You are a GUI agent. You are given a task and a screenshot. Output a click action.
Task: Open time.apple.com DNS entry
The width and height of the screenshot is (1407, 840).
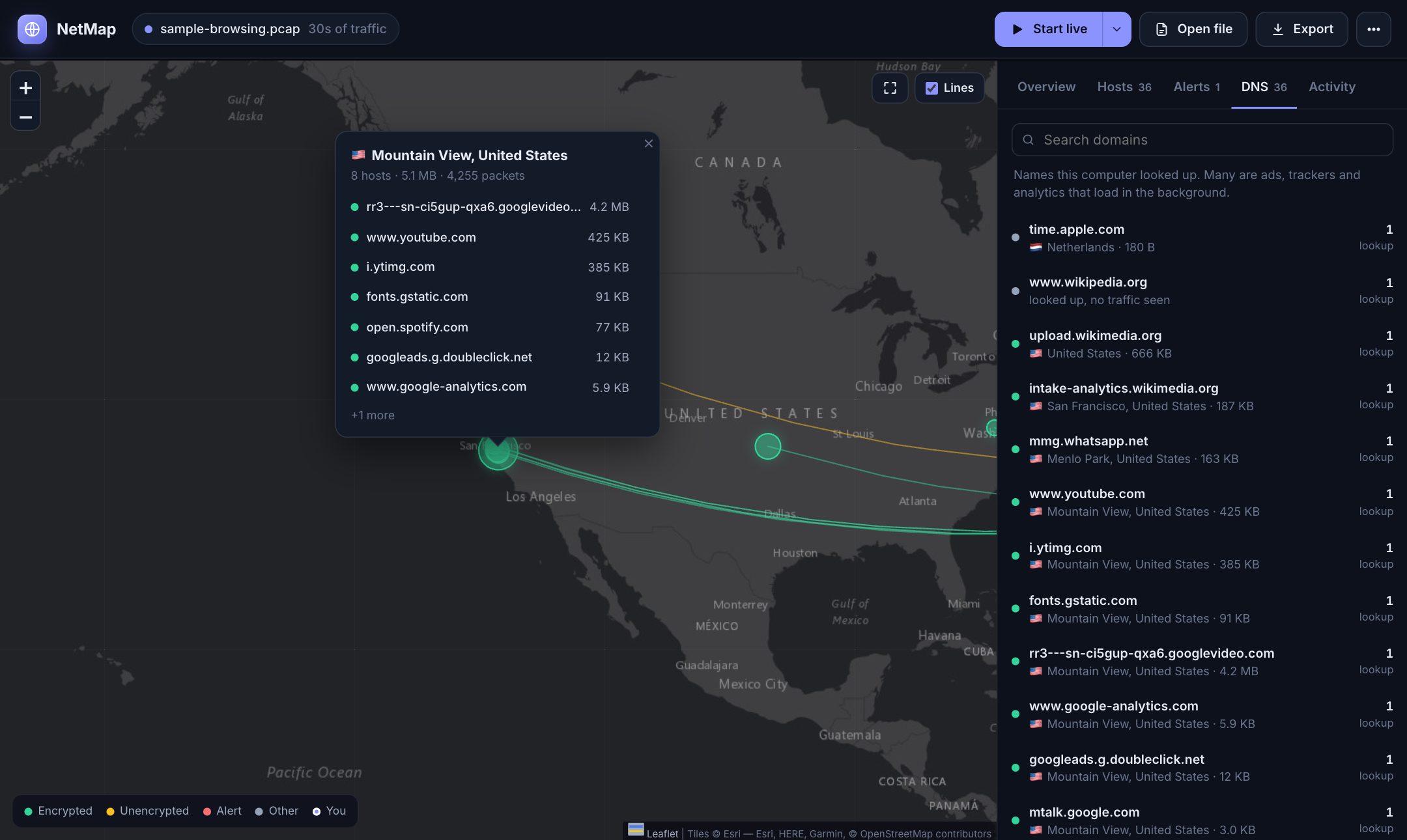pos(1202,238)
